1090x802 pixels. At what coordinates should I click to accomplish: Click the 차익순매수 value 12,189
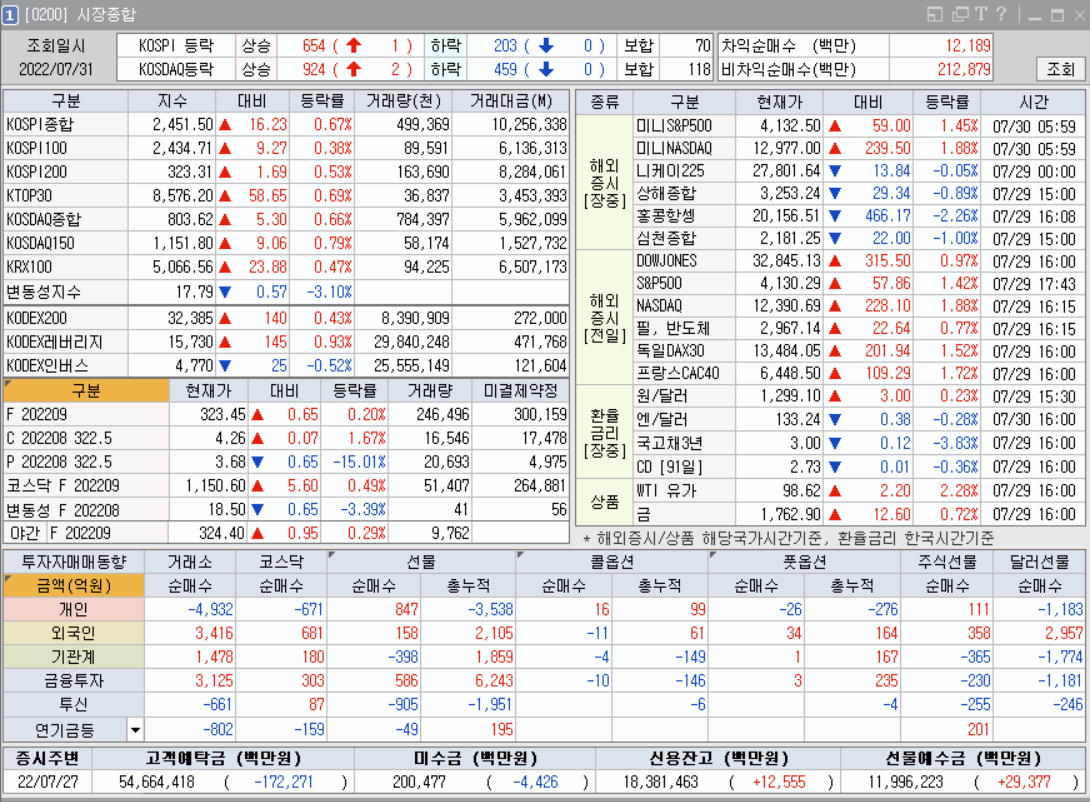pyautogui.click(x=968, y=46)
